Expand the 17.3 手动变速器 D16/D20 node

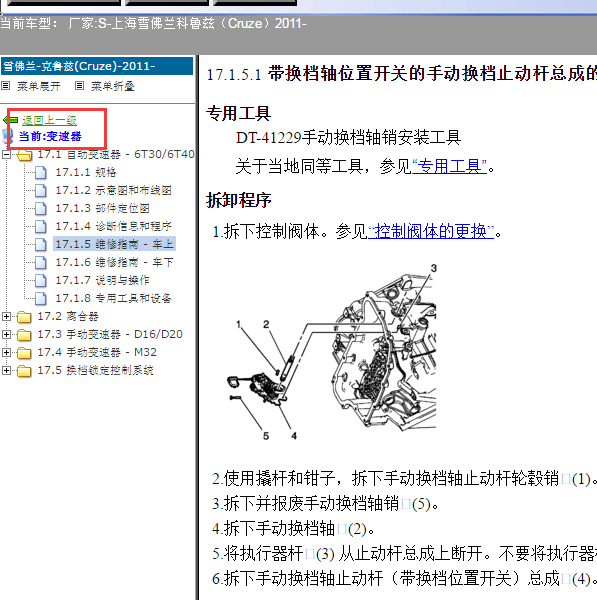pyautogui.click(x=6, y=334)
